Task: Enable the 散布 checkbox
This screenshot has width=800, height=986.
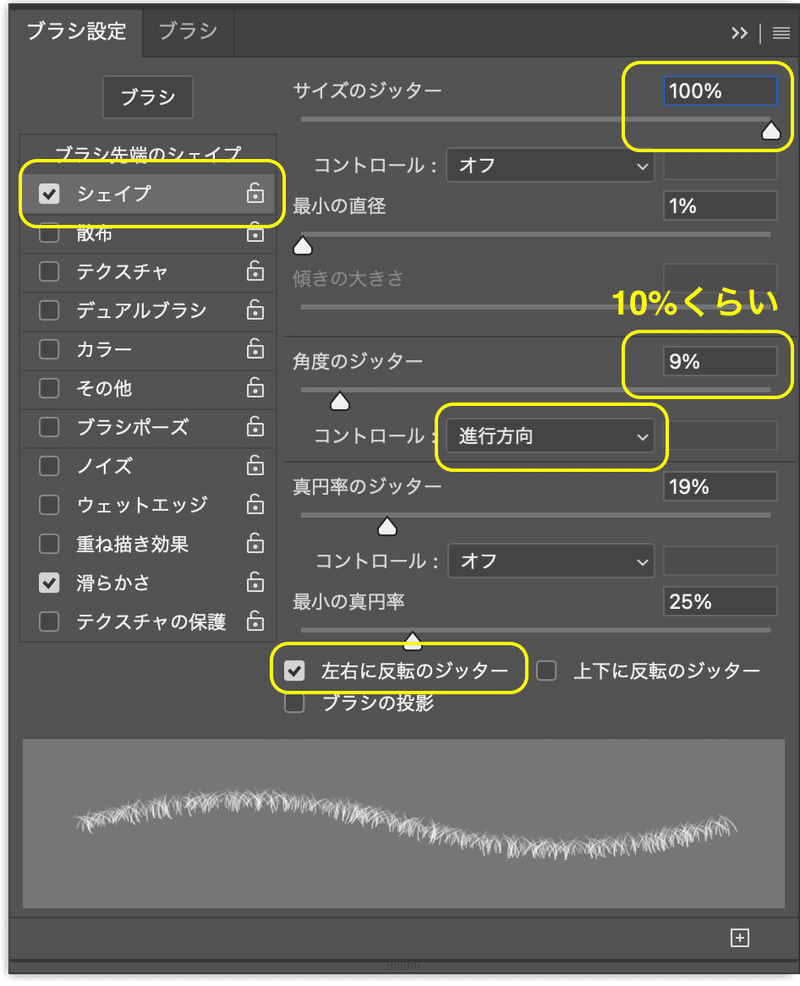Action: tap(49, 233)
